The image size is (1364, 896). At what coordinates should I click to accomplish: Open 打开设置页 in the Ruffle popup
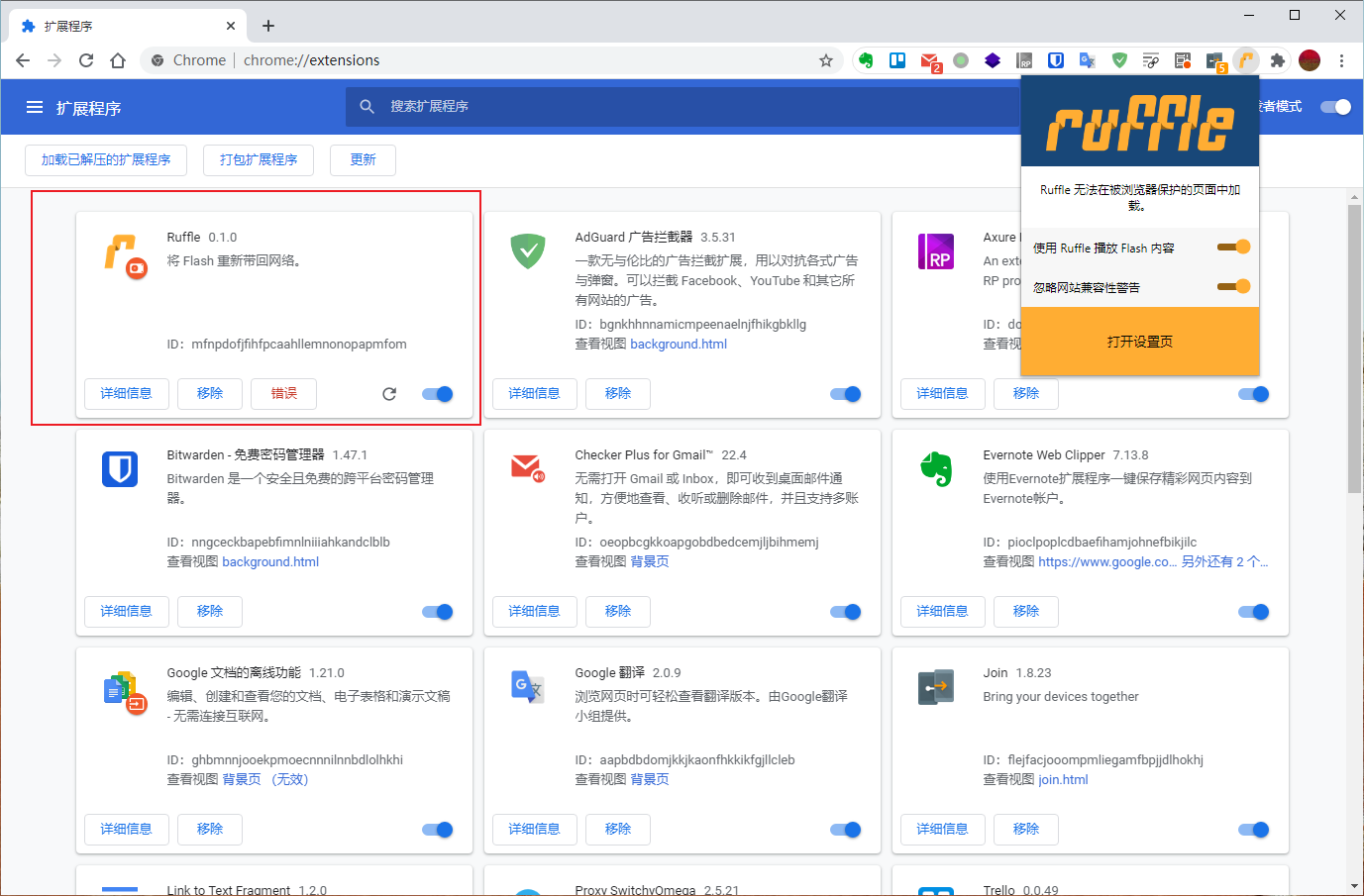[1140, 342]
